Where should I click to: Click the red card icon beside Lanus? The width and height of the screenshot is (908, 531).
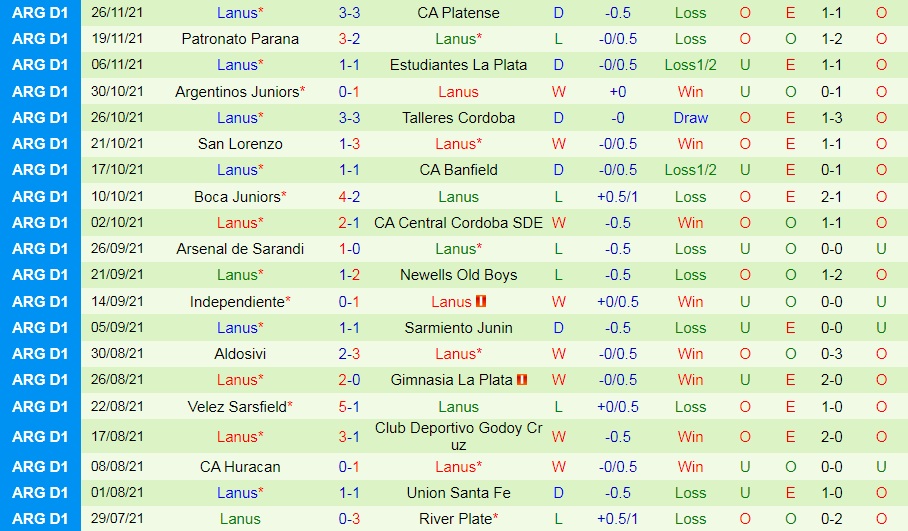(x=481, y=301)
